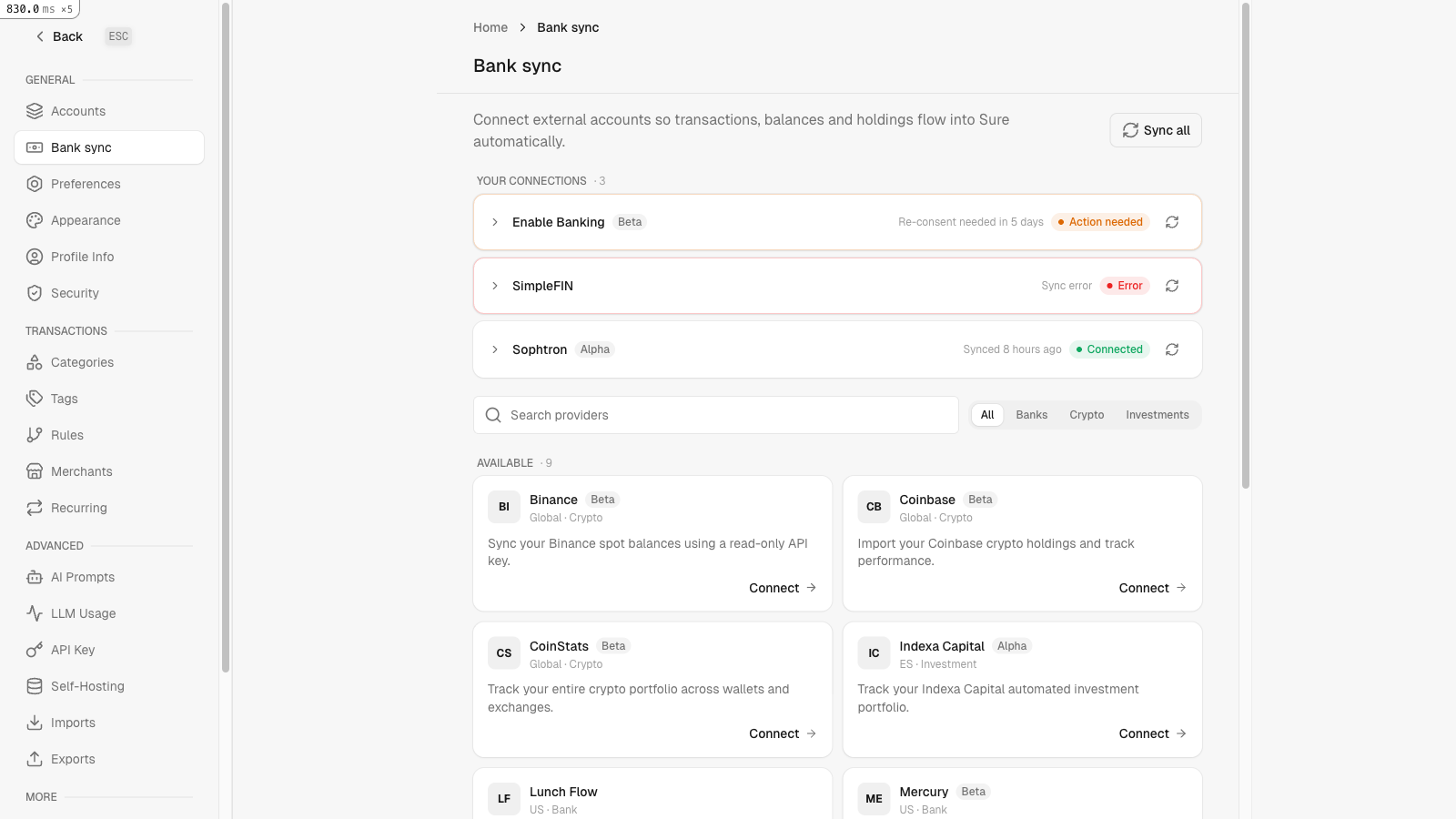This screenshot has height=819, width=1456.
Task: Click the Home breadcrumb link
Action: coord(490,27)
